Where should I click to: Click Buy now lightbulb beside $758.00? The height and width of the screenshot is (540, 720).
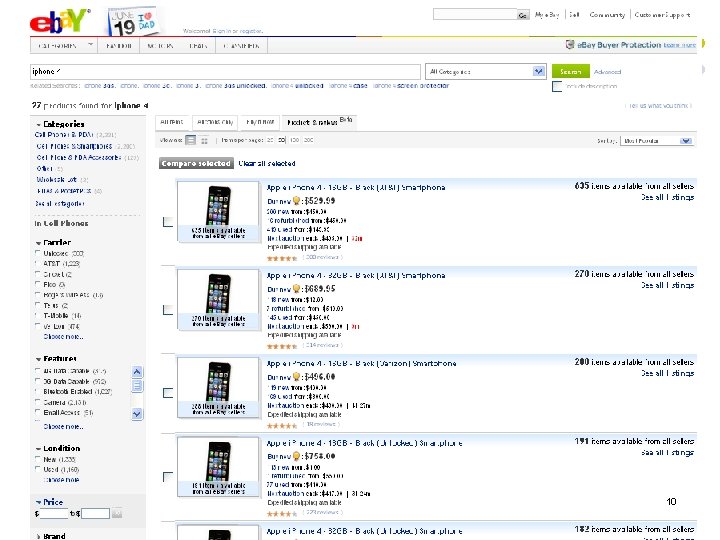tap(297, 456)
